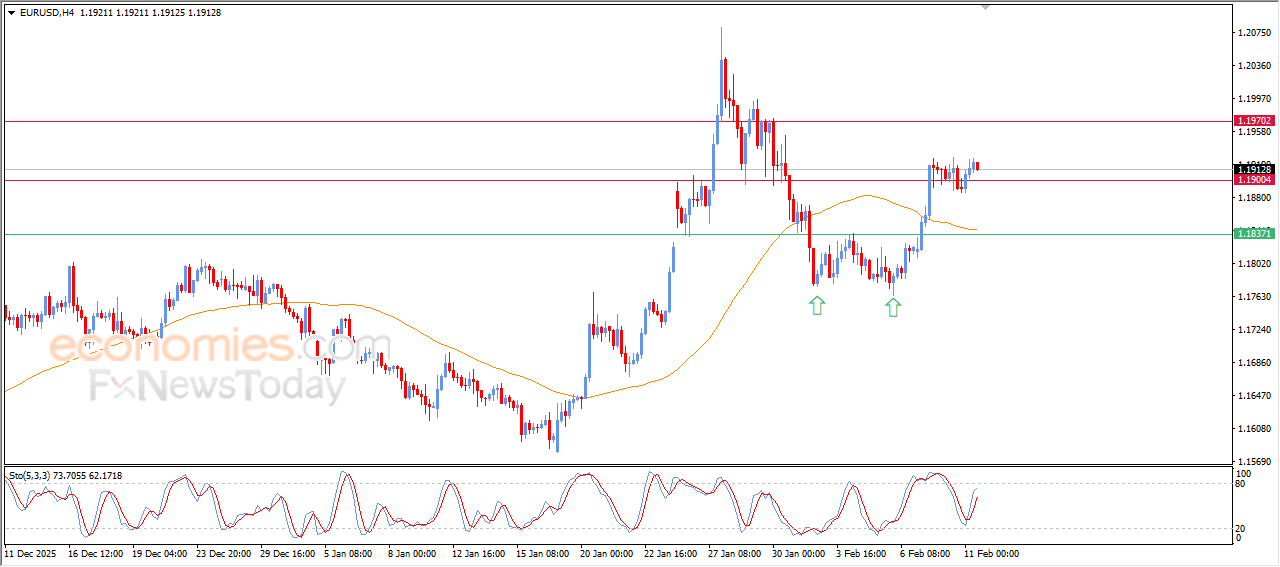Click the 11 Dec 2025 date label
Viewport: 1280px width, 567px height.
[x=31, y=553]
